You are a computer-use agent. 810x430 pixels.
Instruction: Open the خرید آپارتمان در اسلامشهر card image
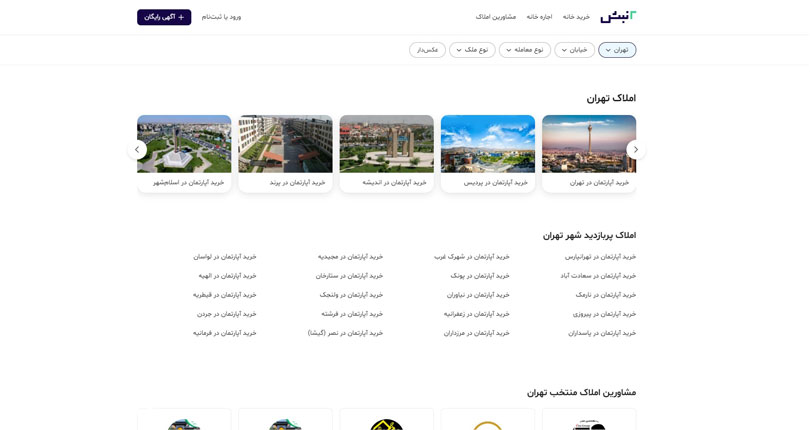pos(184,144)
